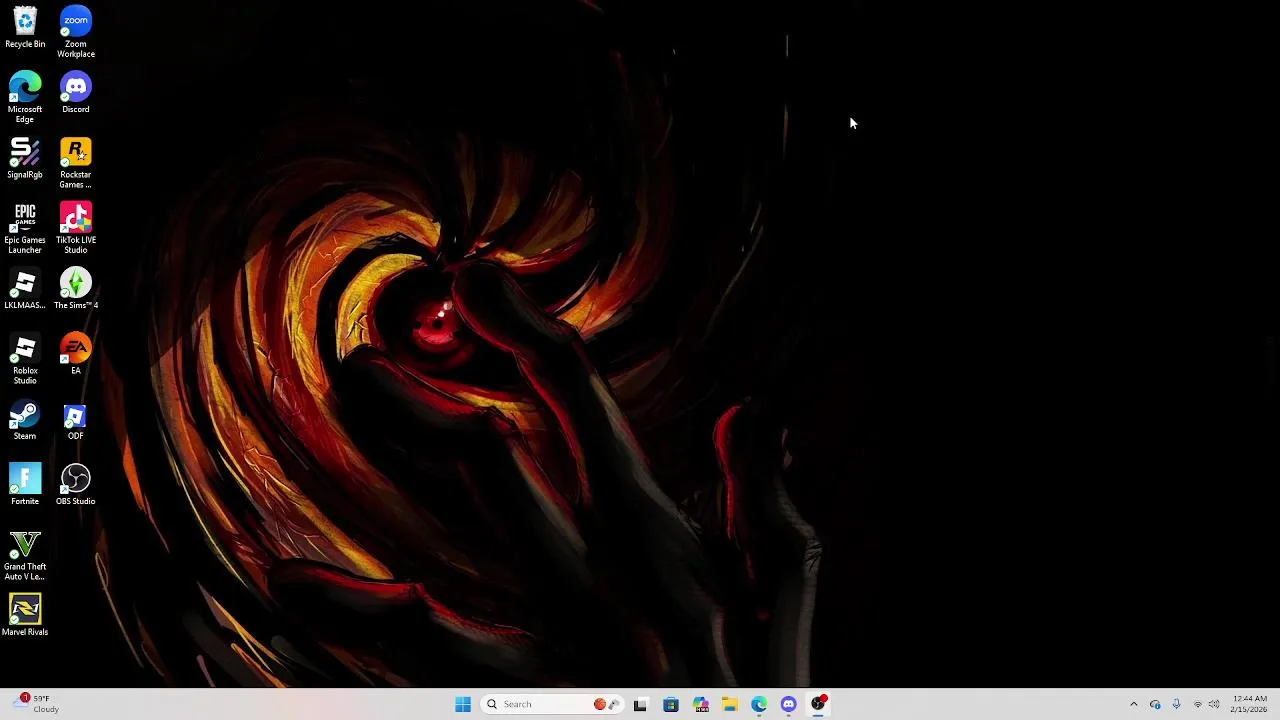Open Discord from the taskbar
The height and width of the screenshot is (720, 1280).
789,704
